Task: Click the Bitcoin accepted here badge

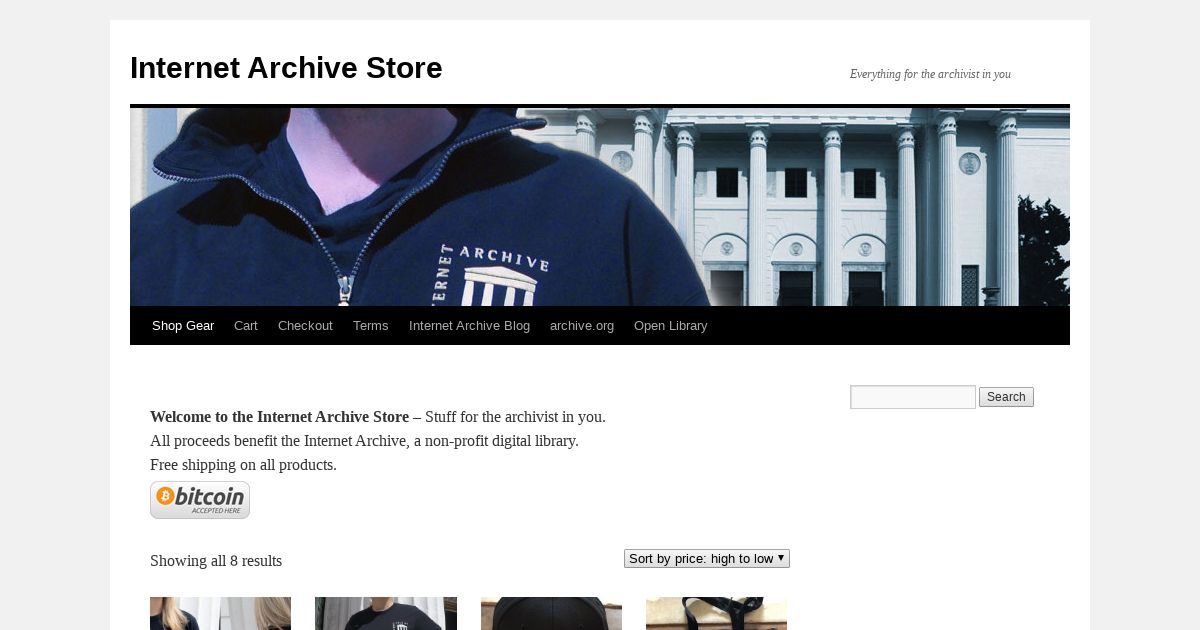Action: click(200, 500)
